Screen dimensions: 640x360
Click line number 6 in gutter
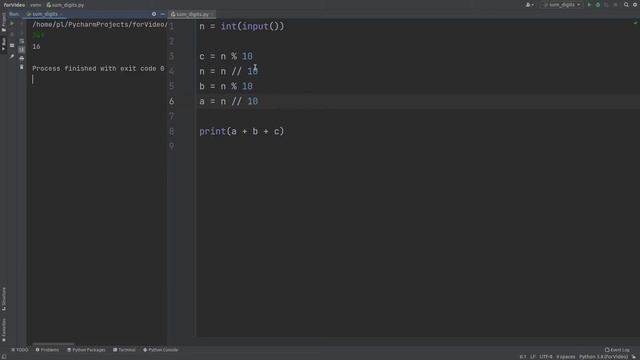point(172,101)
